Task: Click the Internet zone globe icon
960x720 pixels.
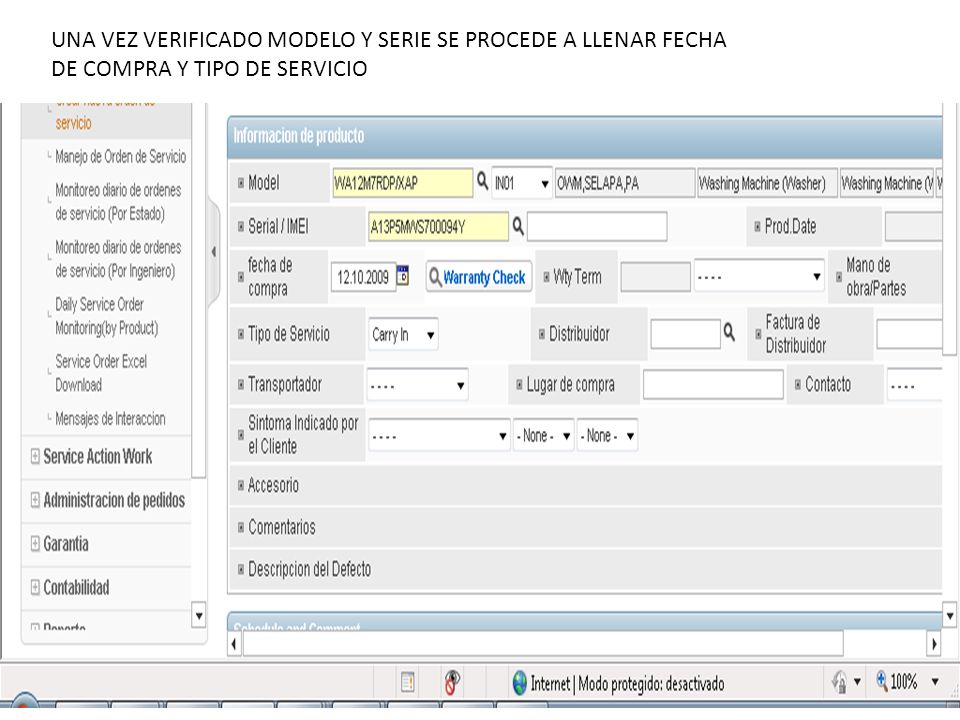Action: pos(520,682)
